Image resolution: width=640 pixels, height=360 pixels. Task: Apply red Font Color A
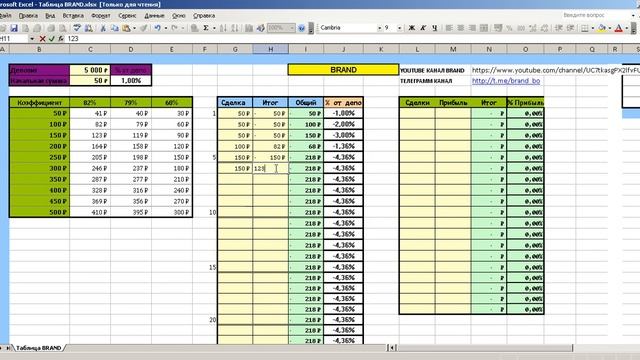click(x=618, y=28)
